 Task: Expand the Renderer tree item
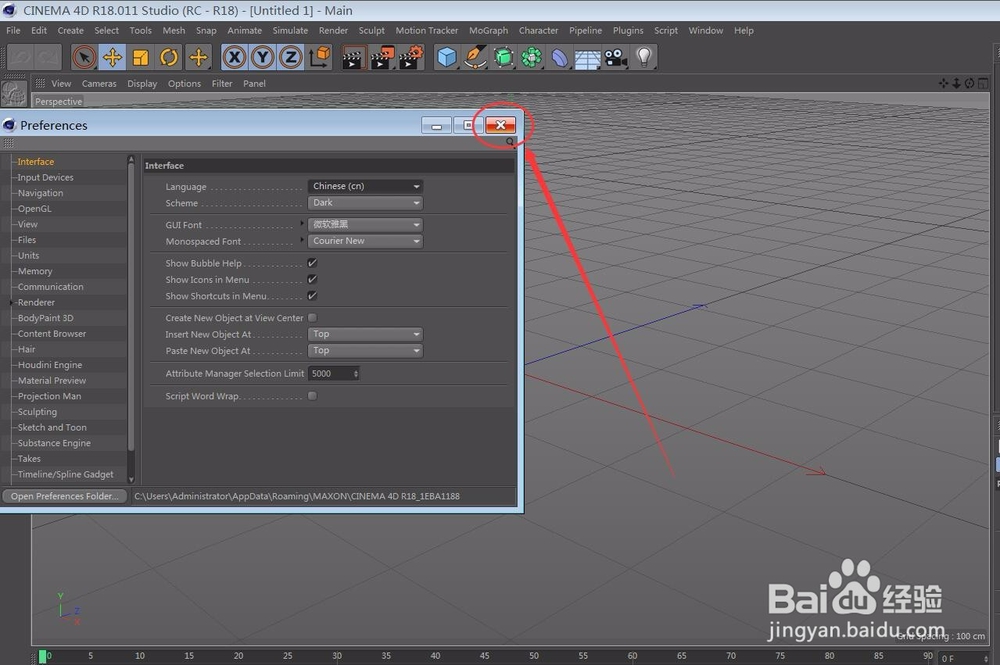coord(12,302)
